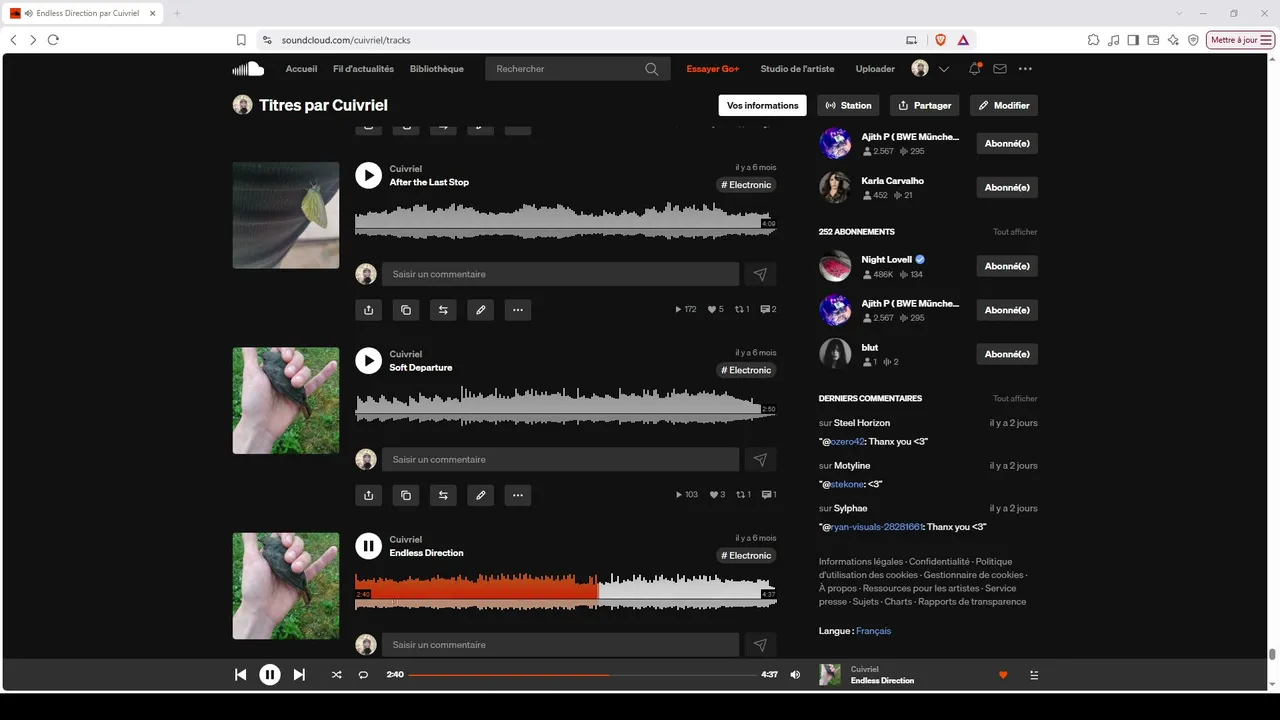Start the Station for Cuivriel
Screen dimensions: 1280x720
pos(848,105)
